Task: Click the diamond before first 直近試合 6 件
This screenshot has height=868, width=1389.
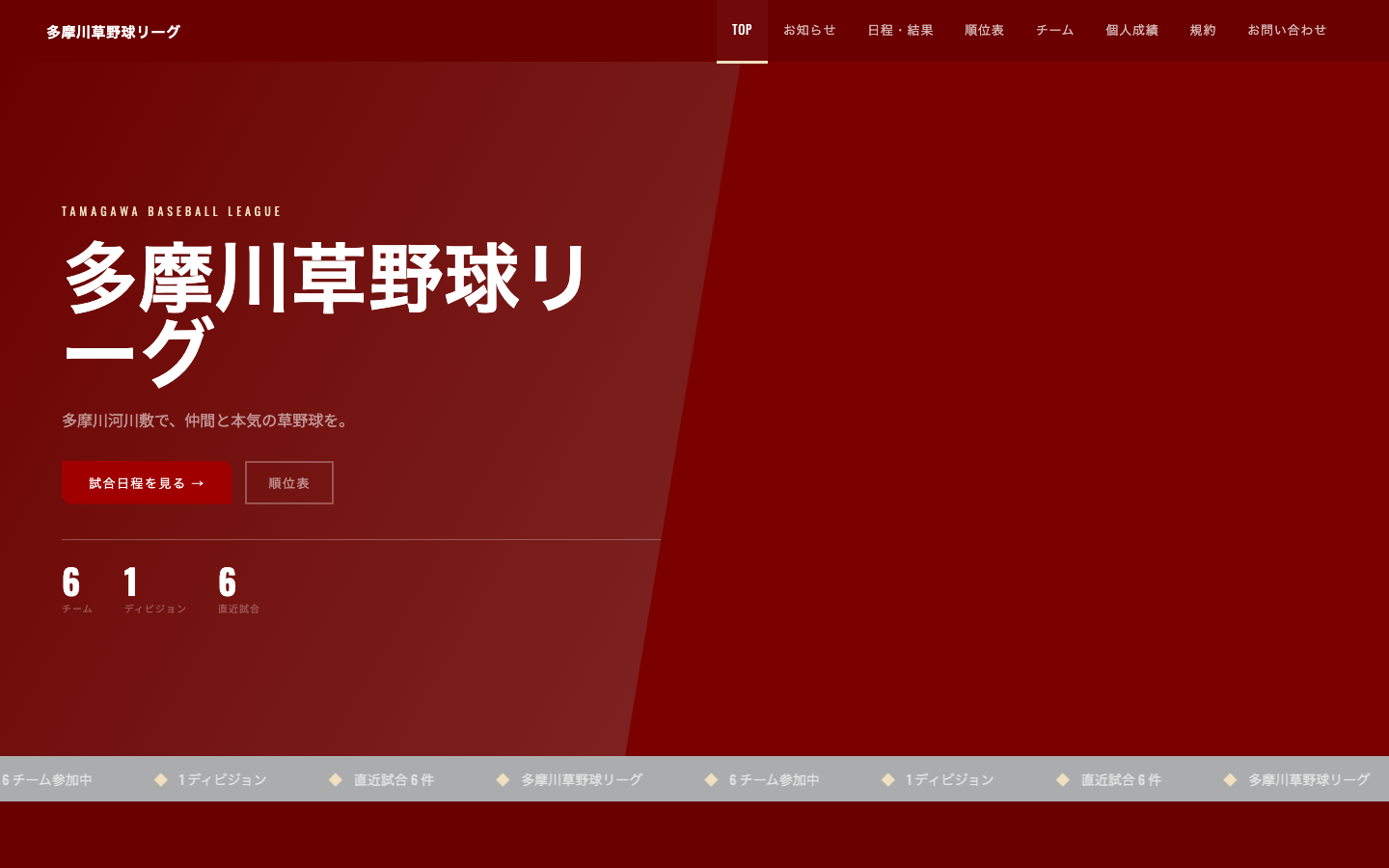Action: [x=336, y=779]
